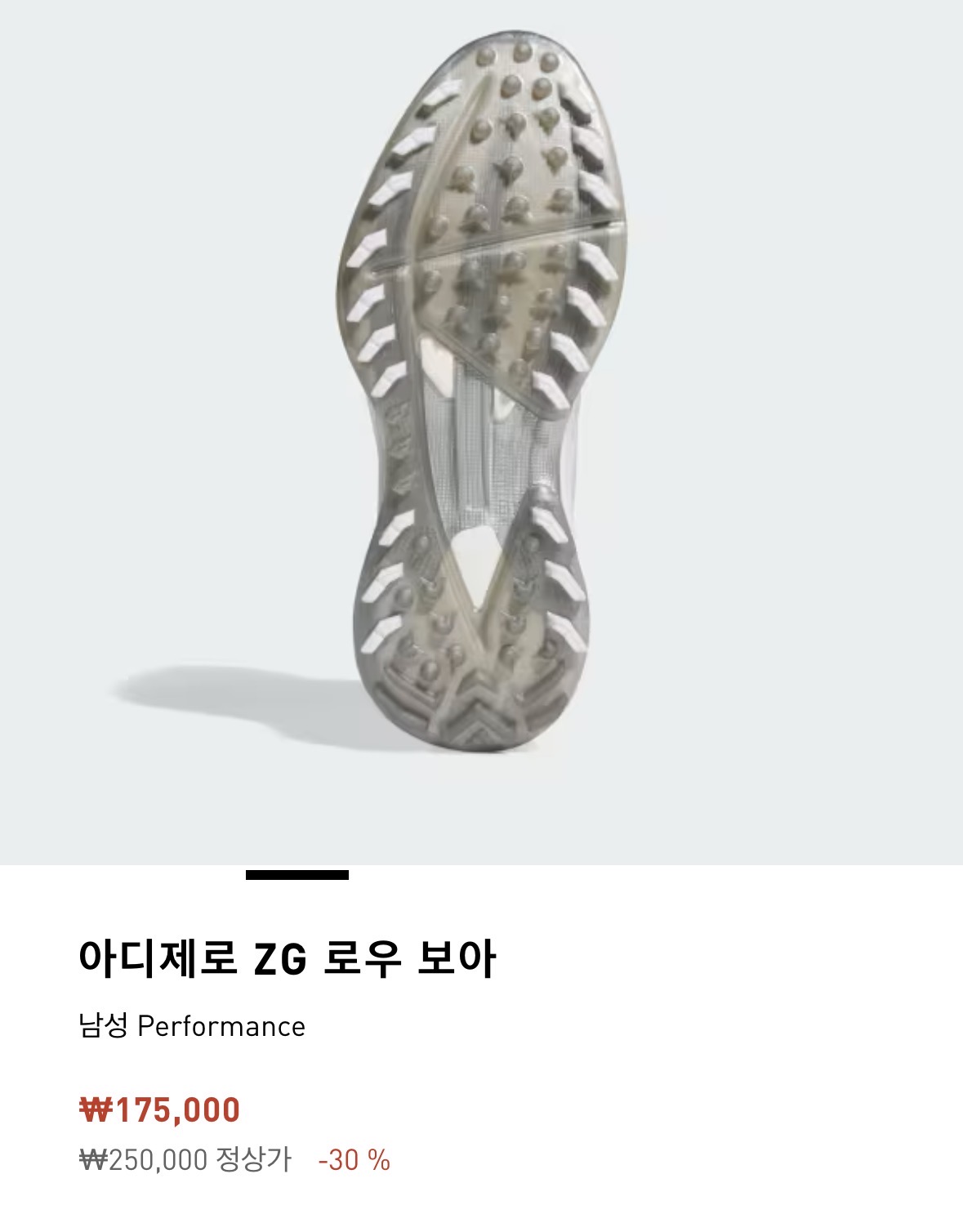Tap the word 남성 under the title
Image resolution: width=963 pixels, height=1232 pixels.
[x=104, y=1025]
